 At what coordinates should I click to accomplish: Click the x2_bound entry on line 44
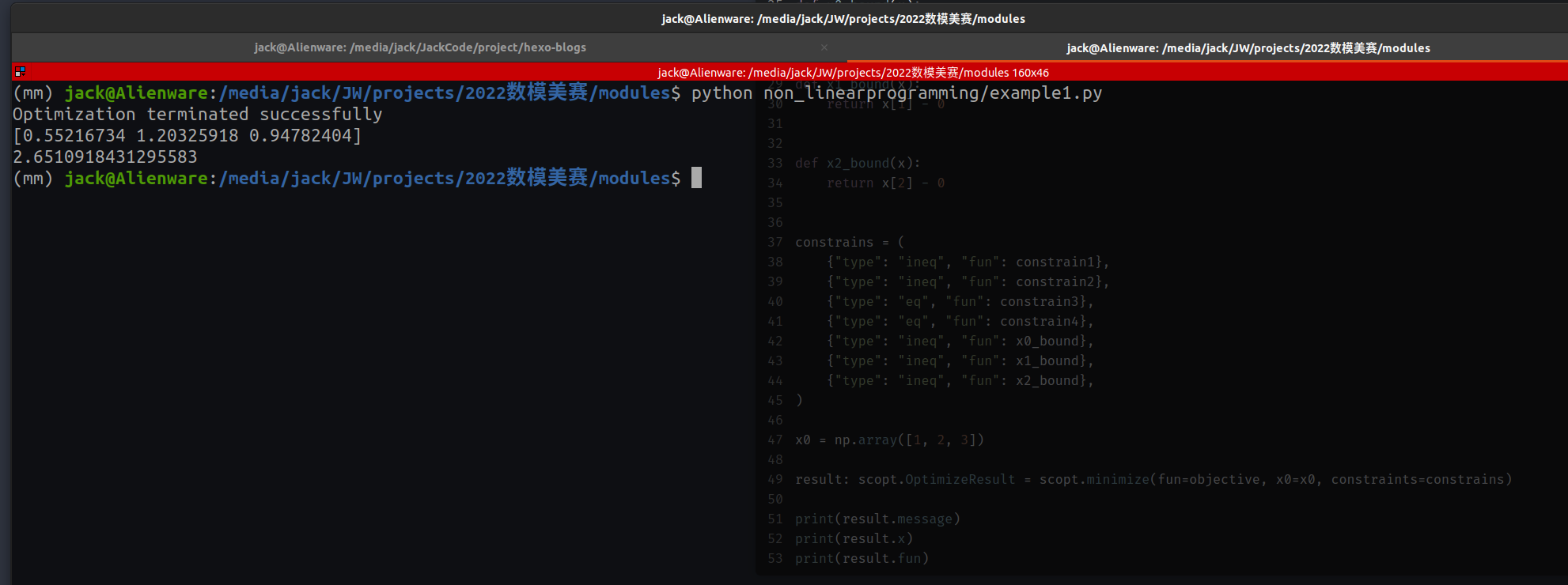960,381
